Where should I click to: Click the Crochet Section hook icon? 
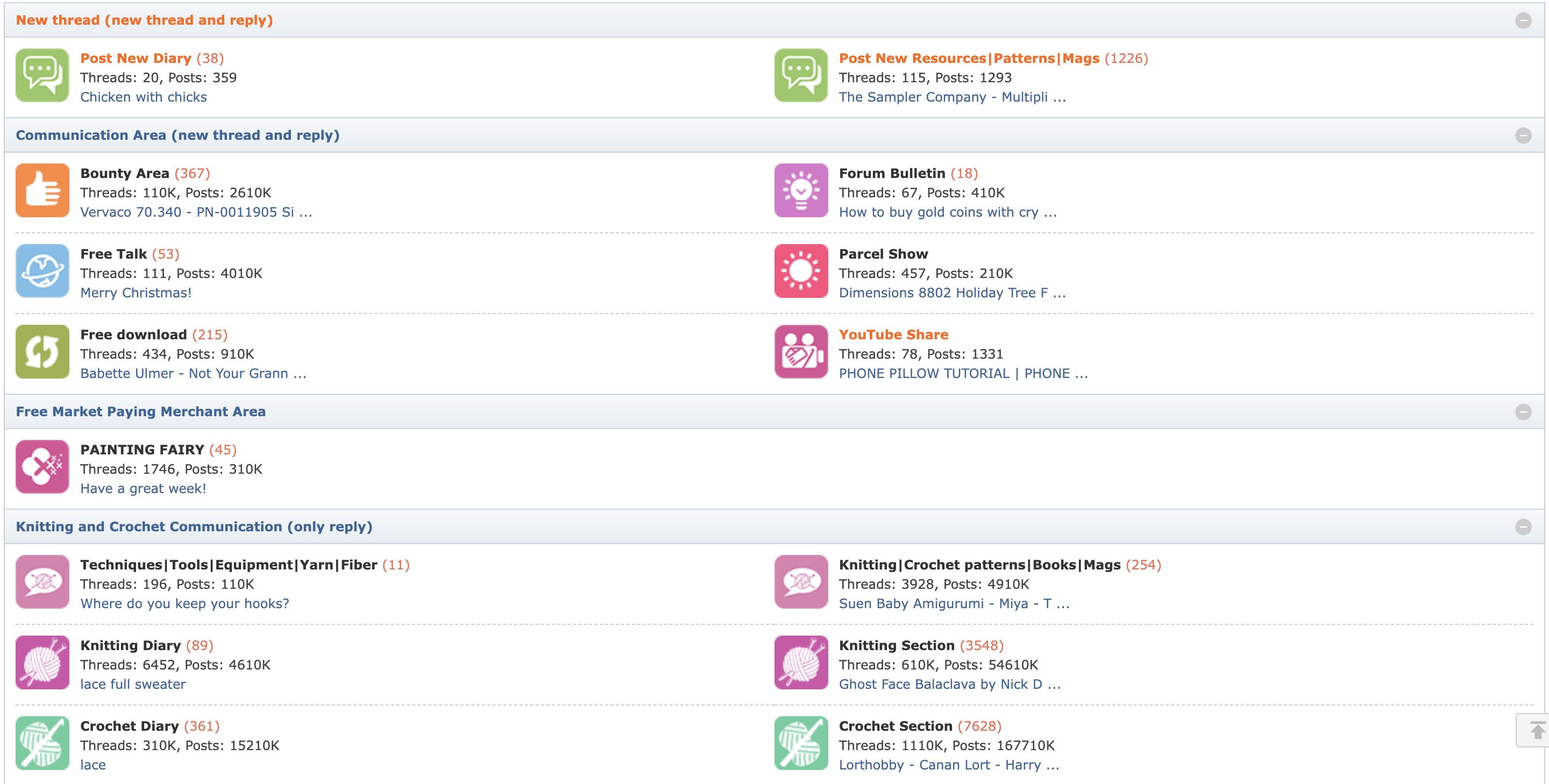(x=801, y=743)
